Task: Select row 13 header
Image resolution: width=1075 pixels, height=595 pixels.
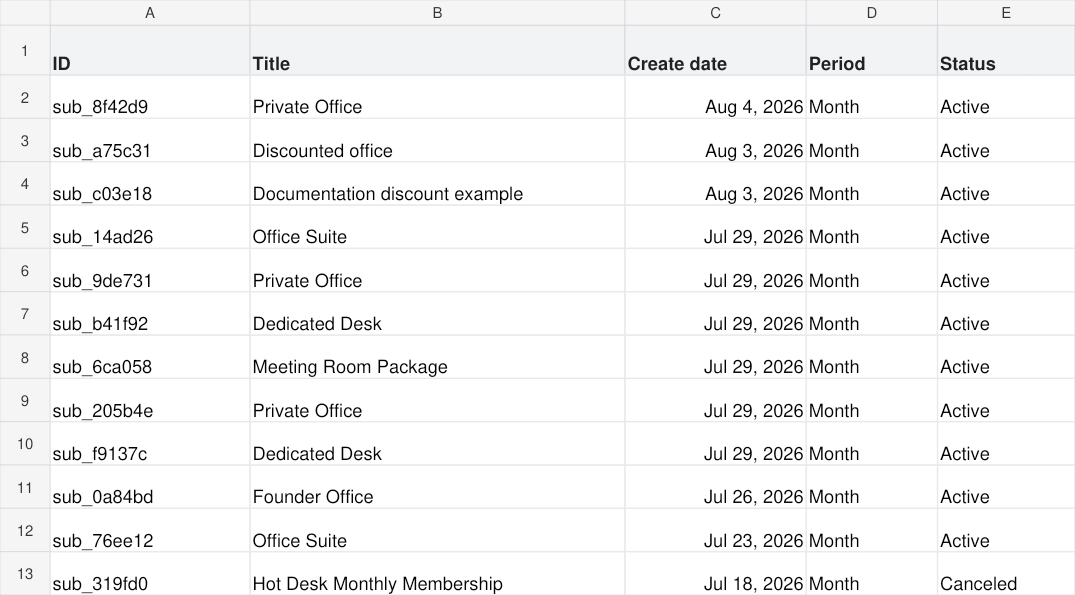Action: (25, 574)
